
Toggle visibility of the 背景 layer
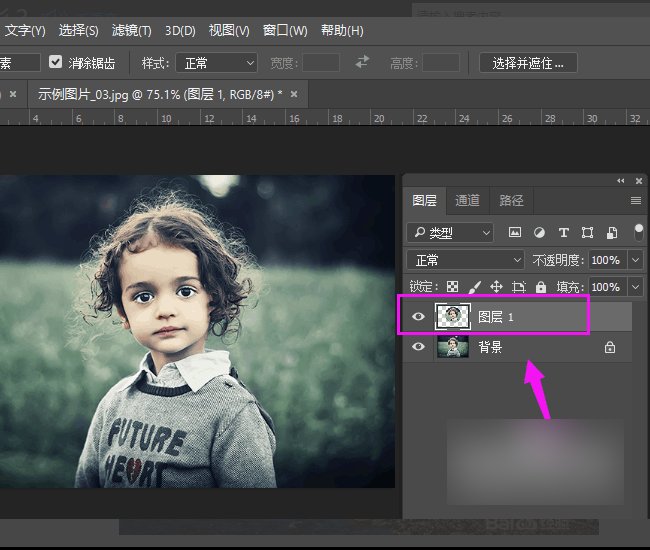point(419,347)
